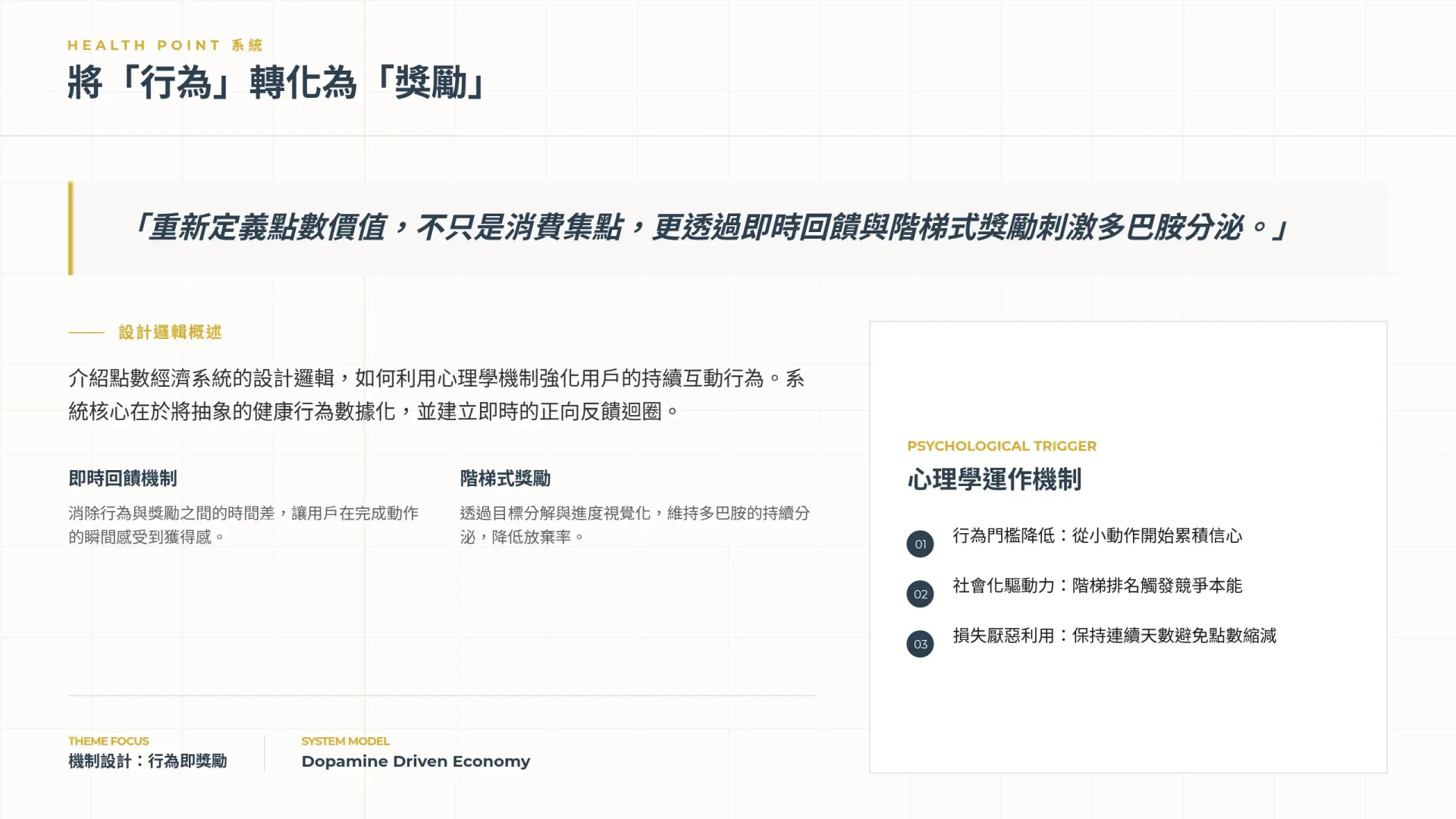The width and height of the screenshot is (1456, 819).
Task: Click the 行為門檻降低 list item text
Action: 1097,535
